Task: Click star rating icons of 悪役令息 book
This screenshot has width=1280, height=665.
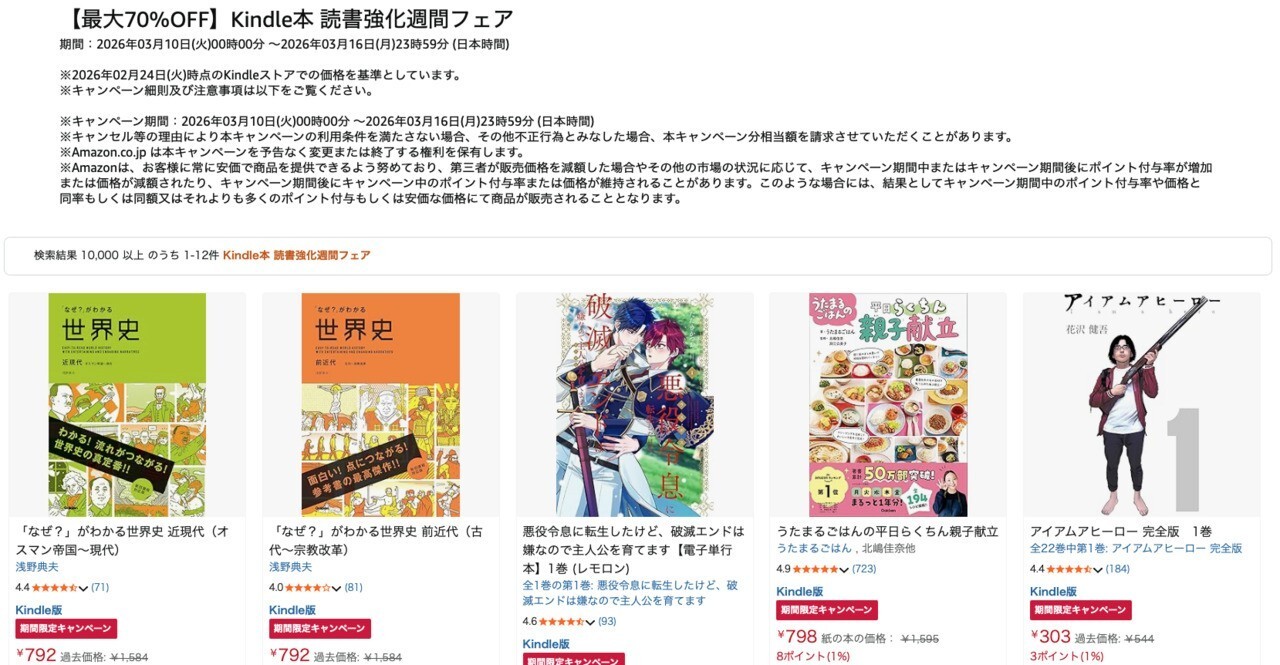Action: point(565,622)
